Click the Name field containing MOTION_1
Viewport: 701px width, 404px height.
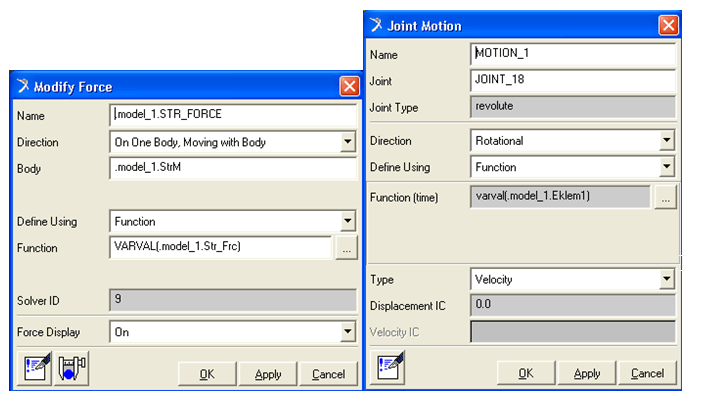point(573,54)
